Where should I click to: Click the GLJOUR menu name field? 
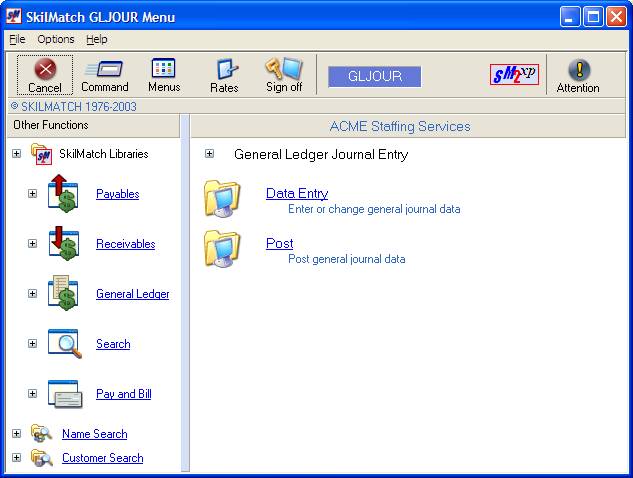coord(375,76)
